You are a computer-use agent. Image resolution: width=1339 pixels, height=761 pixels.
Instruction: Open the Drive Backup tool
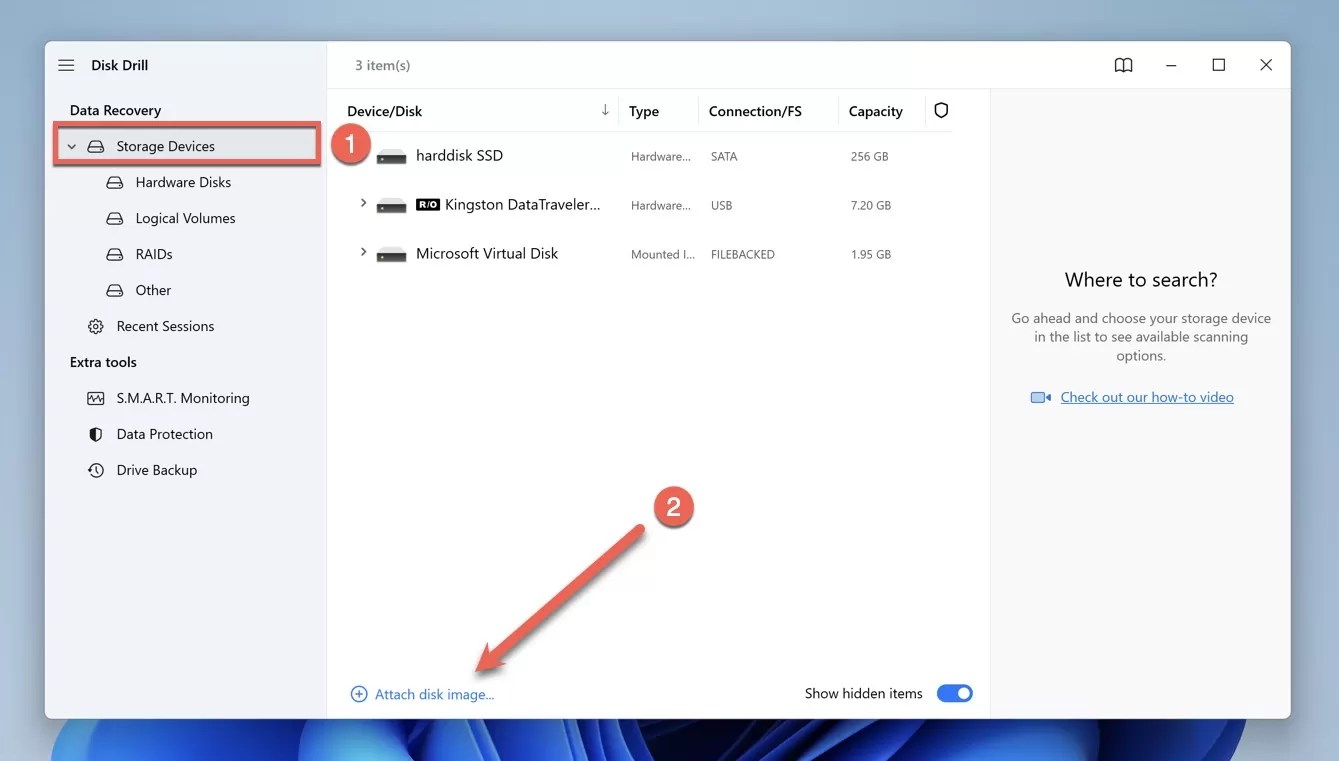pos(157,469)
